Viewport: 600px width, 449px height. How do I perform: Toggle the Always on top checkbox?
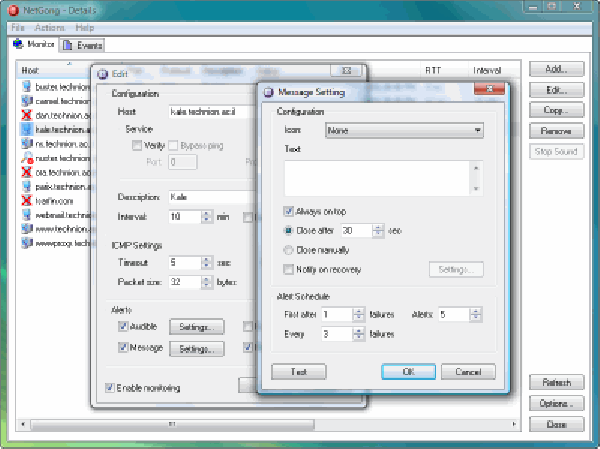[288, 211]
